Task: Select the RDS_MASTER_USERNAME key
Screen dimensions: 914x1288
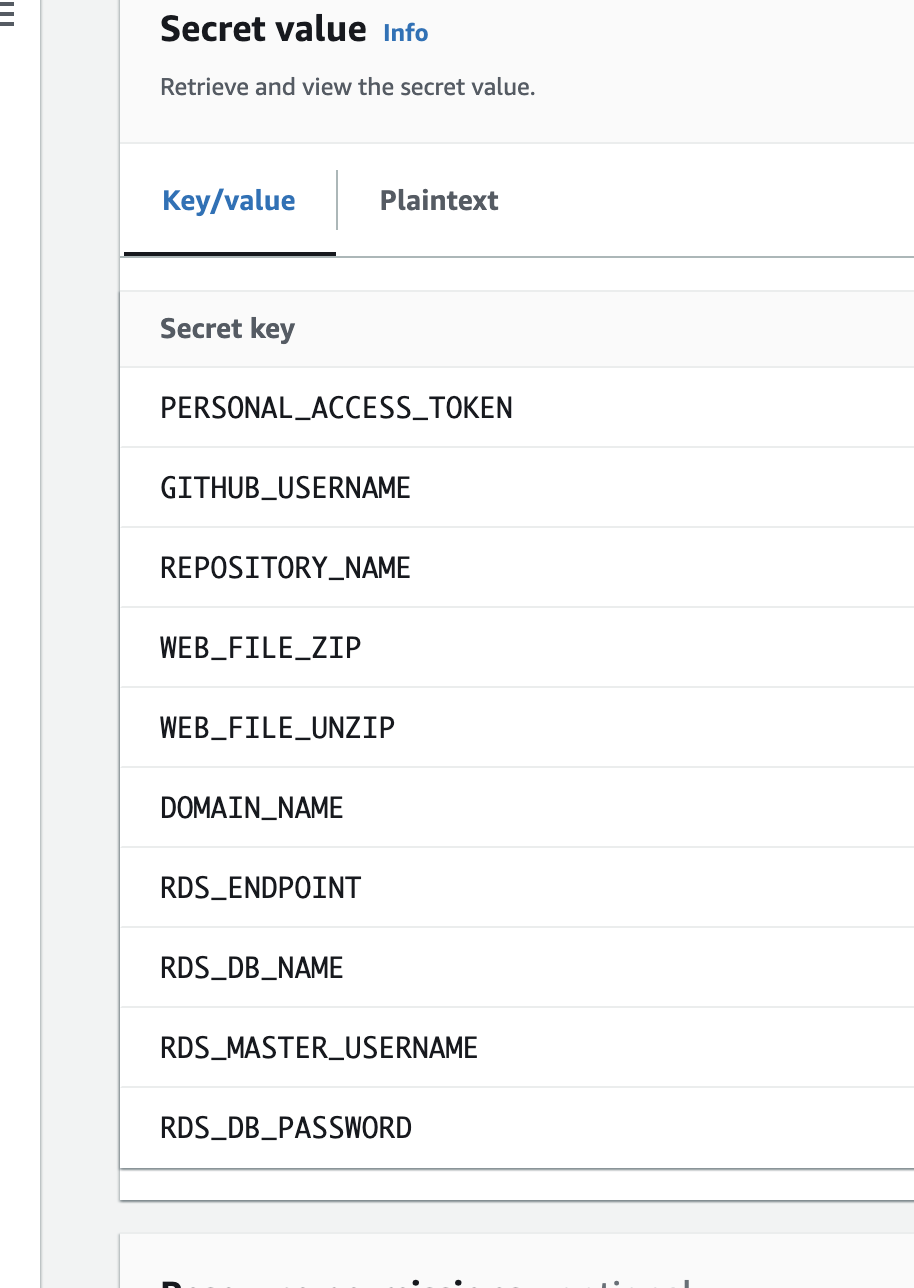Action: 319,1048
